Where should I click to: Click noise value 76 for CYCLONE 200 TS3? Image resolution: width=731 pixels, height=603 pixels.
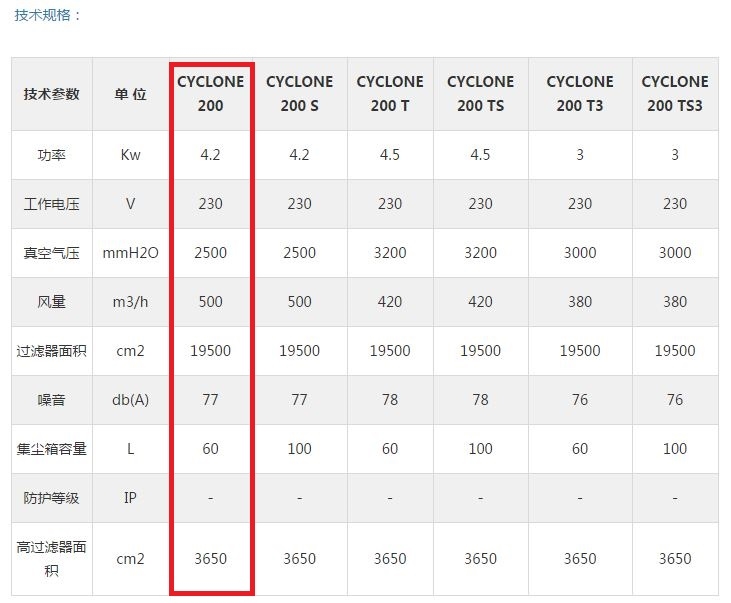[x=675, y=400]
